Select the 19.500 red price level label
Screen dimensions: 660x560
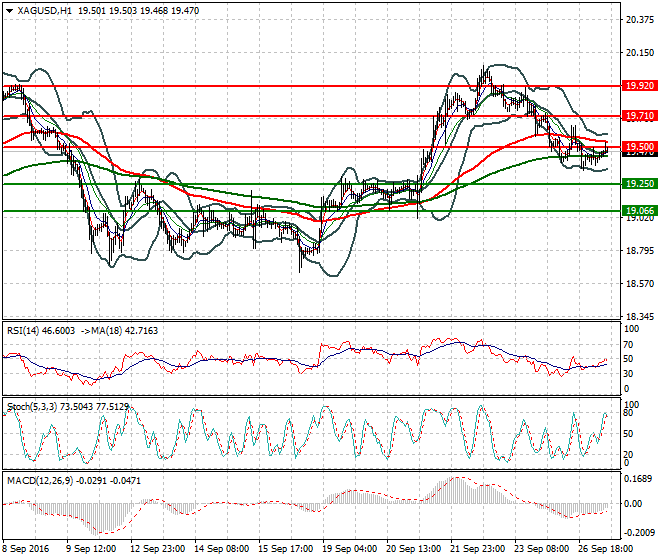pos(640,147)
